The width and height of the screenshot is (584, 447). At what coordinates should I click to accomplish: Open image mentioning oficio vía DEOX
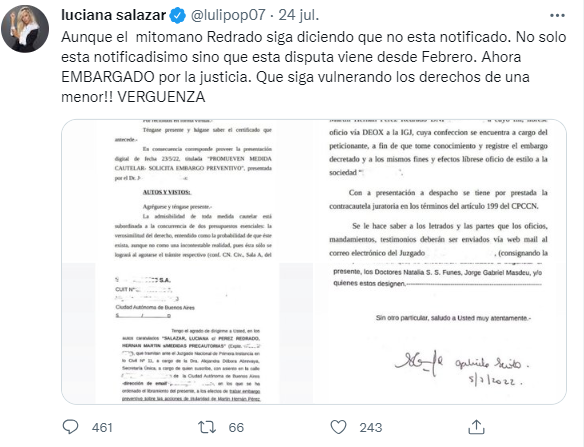tap(440, 191)
